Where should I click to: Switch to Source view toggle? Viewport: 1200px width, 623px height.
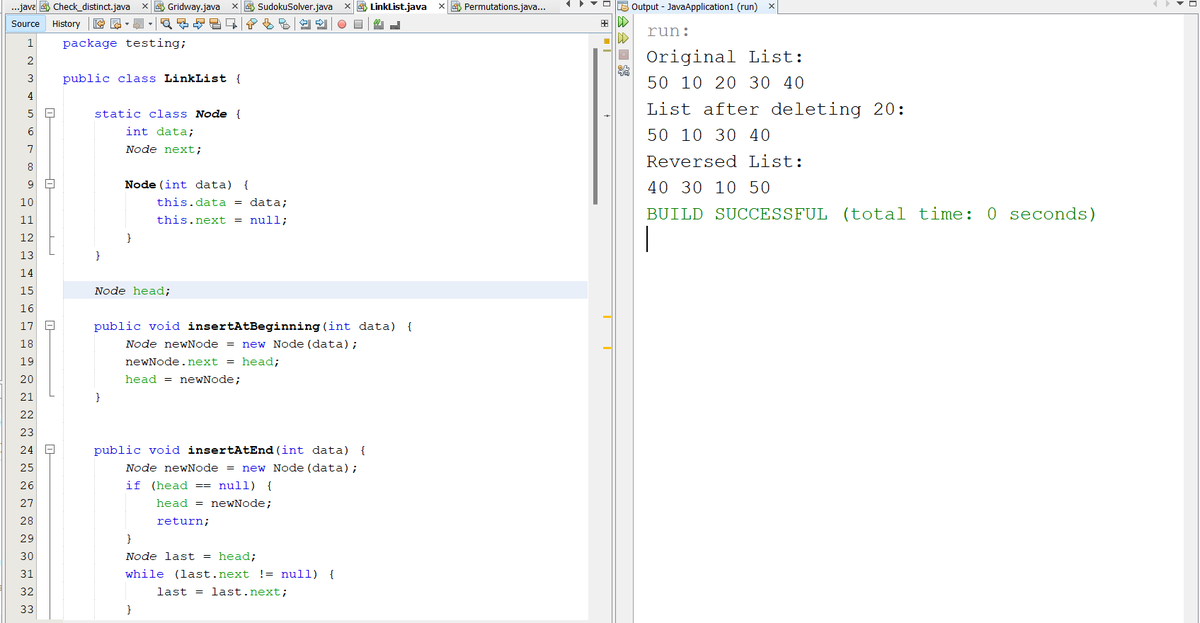(25, 24)
